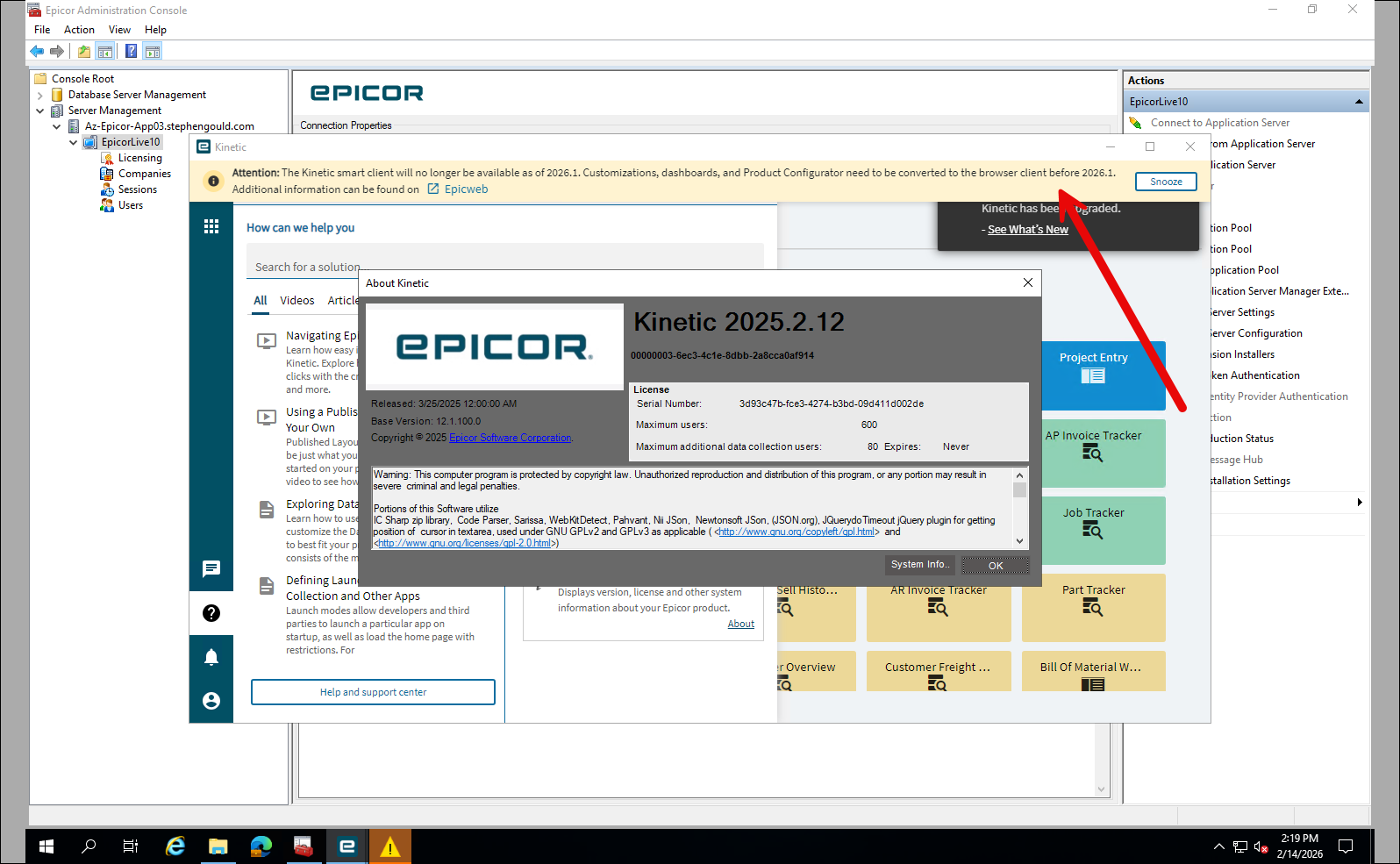Open Help and support center
This screenshot has height=864, width=1400.
click(x=373, y=692)
